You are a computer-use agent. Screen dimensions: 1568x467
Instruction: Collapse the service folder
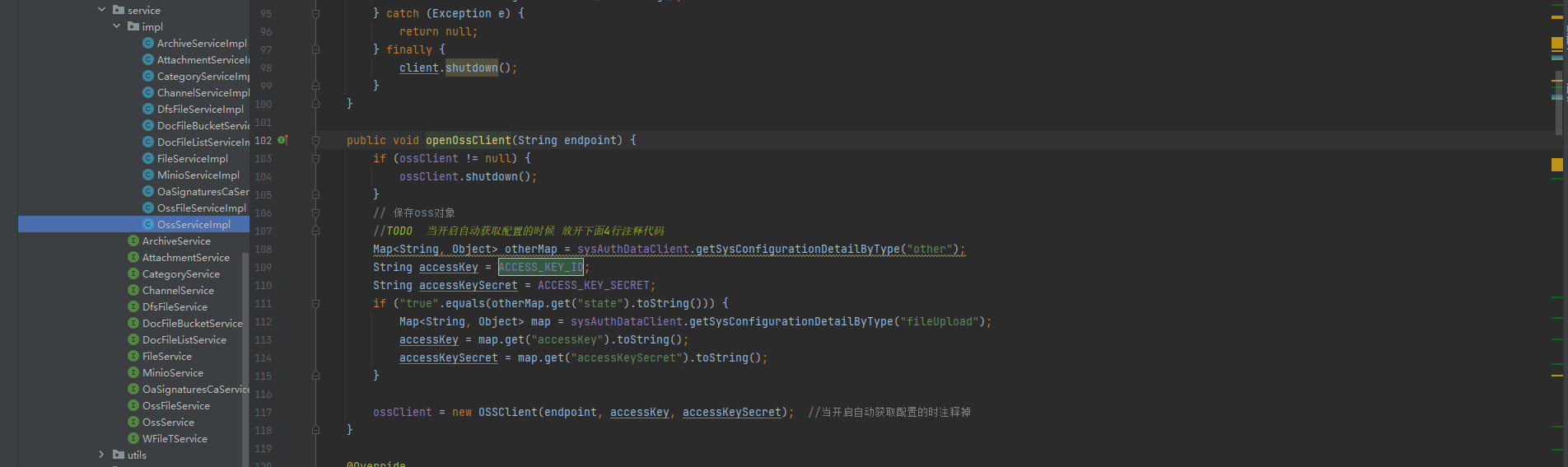101,10
